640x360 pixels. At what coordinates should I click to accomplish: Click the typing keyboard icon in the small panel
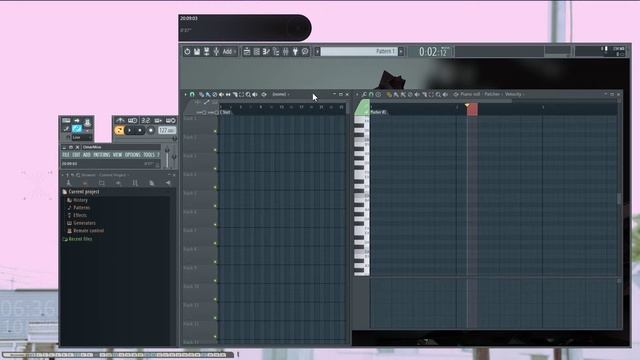pos(66,121)
